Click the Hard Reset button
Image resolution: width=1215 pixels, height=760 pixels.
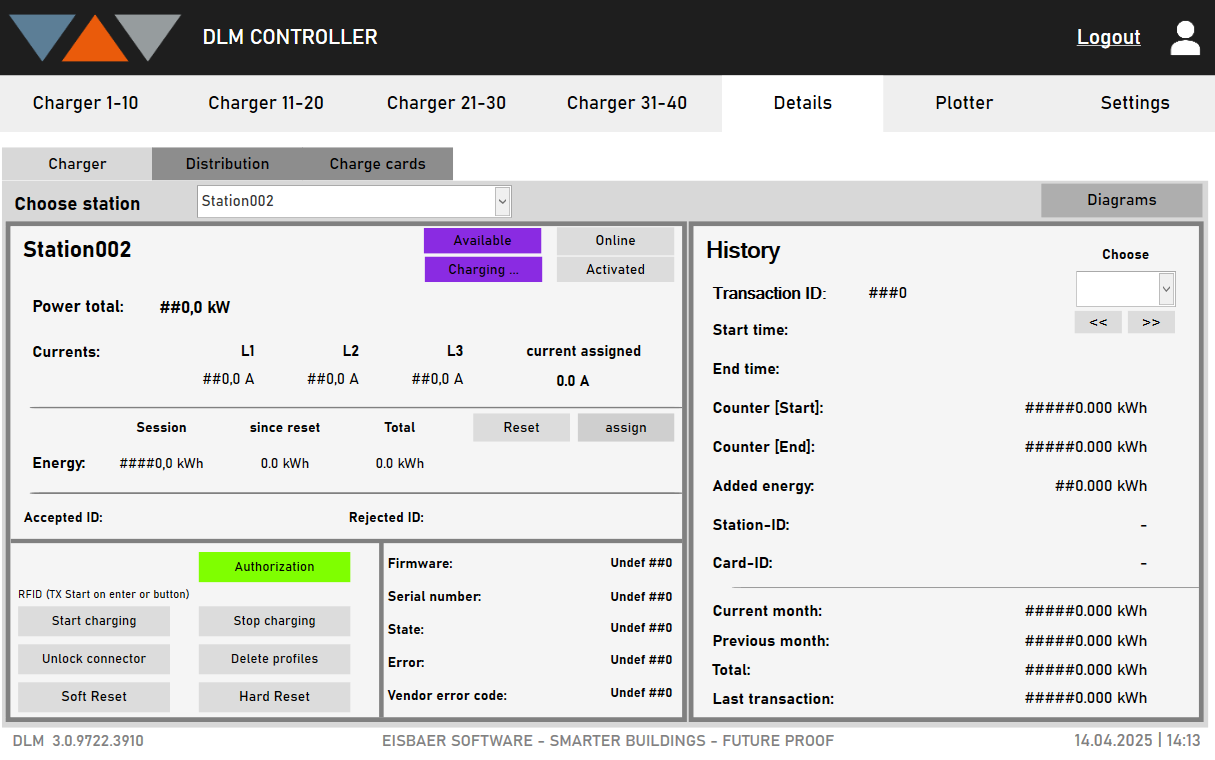[x=274, y=697]
